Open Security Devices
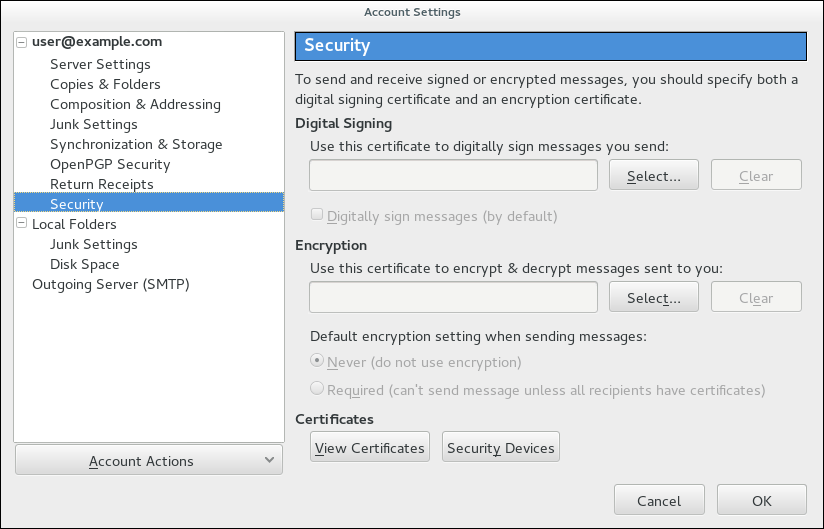Image resolution: width=824 pixels, height=529 pixels. point(501,447)
